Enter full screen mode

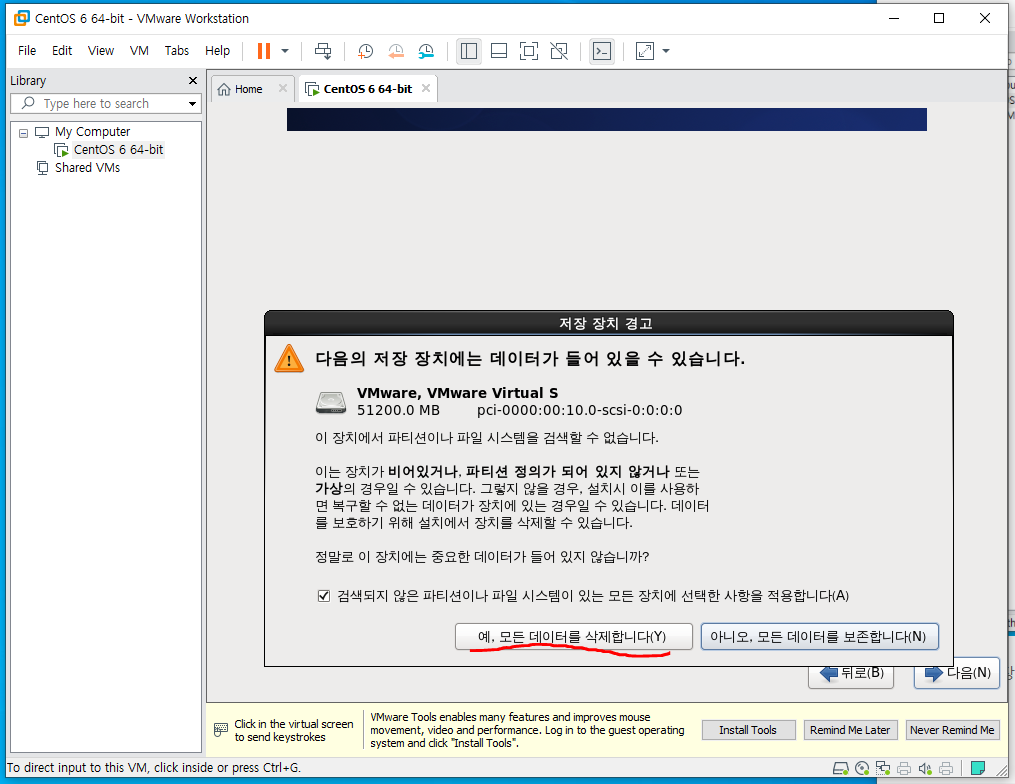point(529,51)
